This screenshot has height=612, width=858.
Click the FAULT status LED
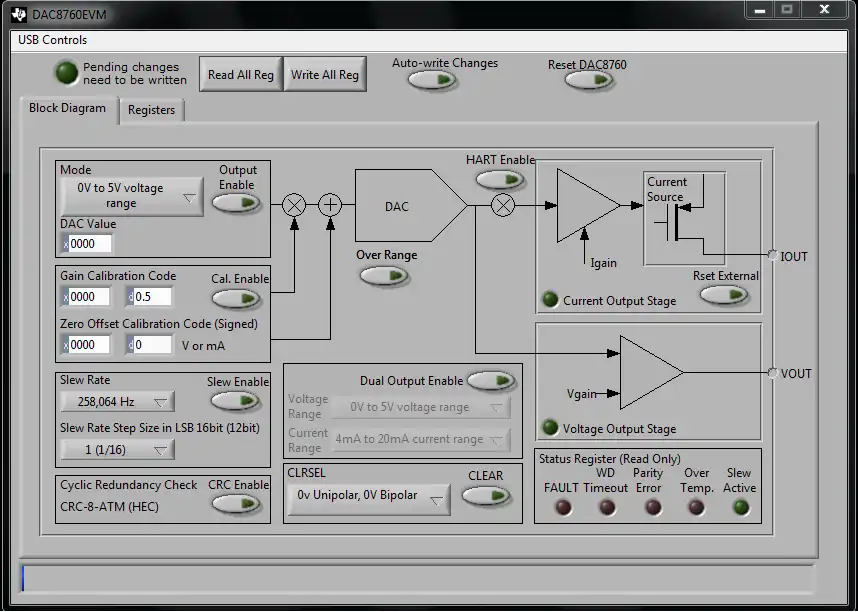click(x=563, y=507)
